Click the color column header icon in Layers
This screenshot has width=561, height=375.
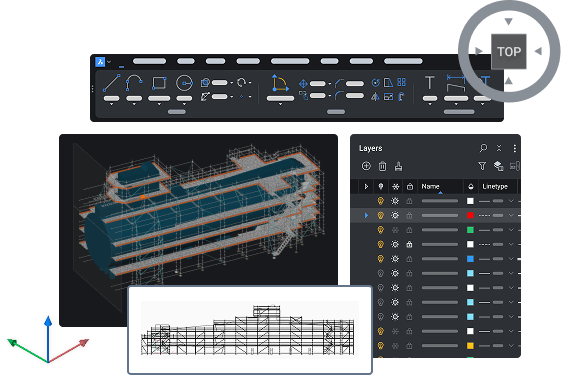(x=470, y=186)
